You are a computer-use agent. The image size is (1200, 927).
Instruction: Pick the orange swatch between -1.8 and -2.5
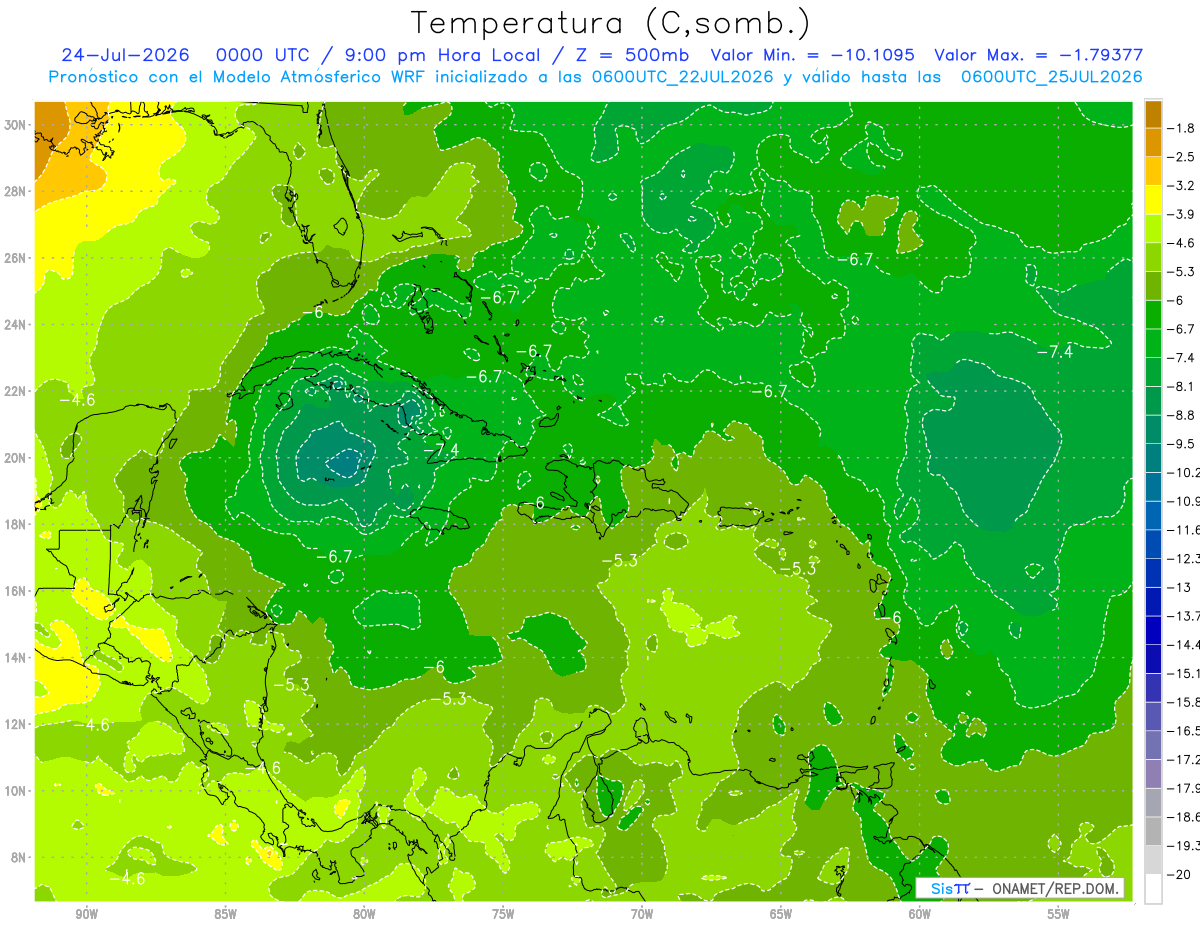pos(1153,142)
